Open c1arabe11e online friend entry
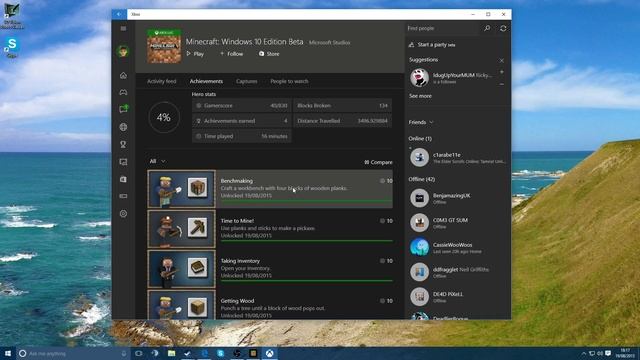 457,158
